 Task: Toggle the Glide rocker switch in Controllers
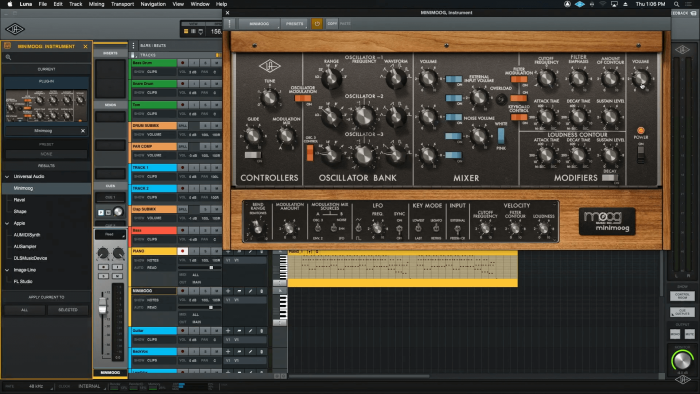[252, 155]
